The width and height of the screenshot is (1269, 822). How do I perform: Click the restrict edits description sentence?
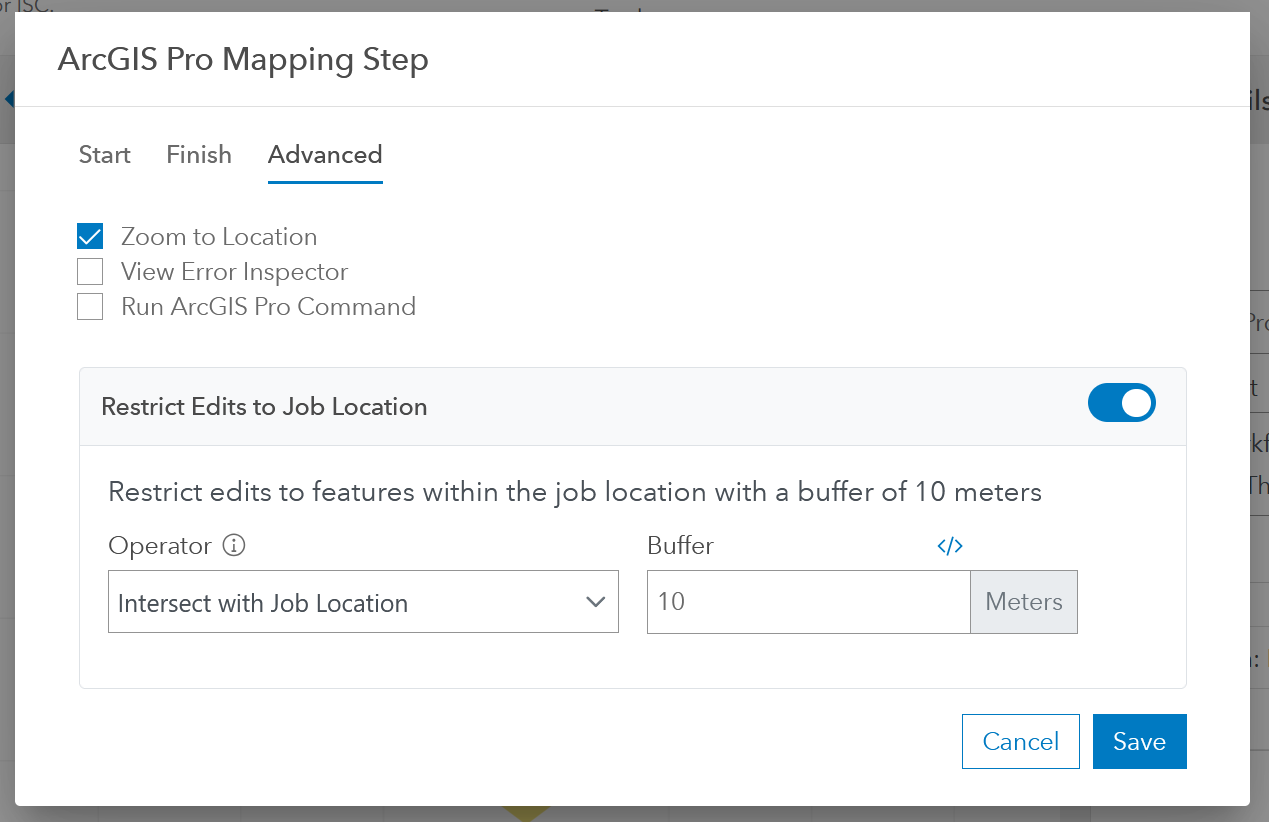[x=575, y=492]
